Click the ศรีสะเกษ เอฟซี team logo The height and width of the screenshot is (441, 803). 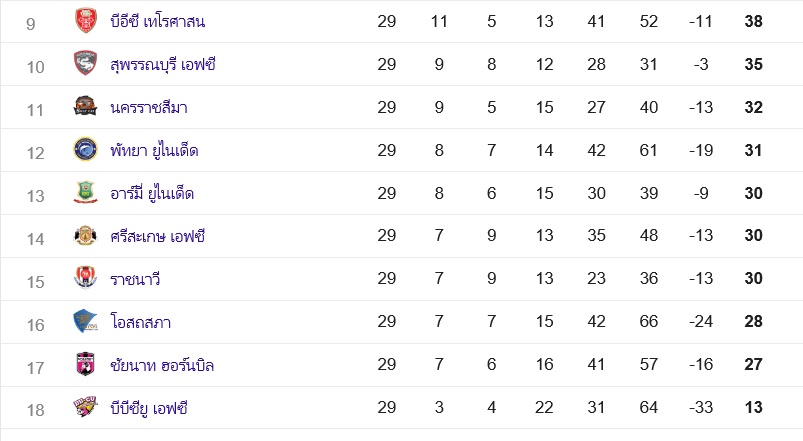click(86, 236)
